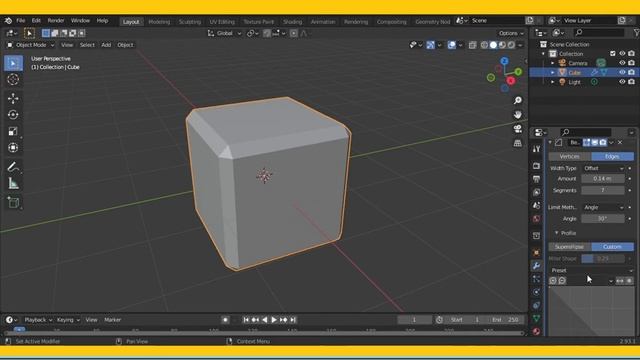Select the Edges bevel affect button
The image size is (640, 360).
612,156
